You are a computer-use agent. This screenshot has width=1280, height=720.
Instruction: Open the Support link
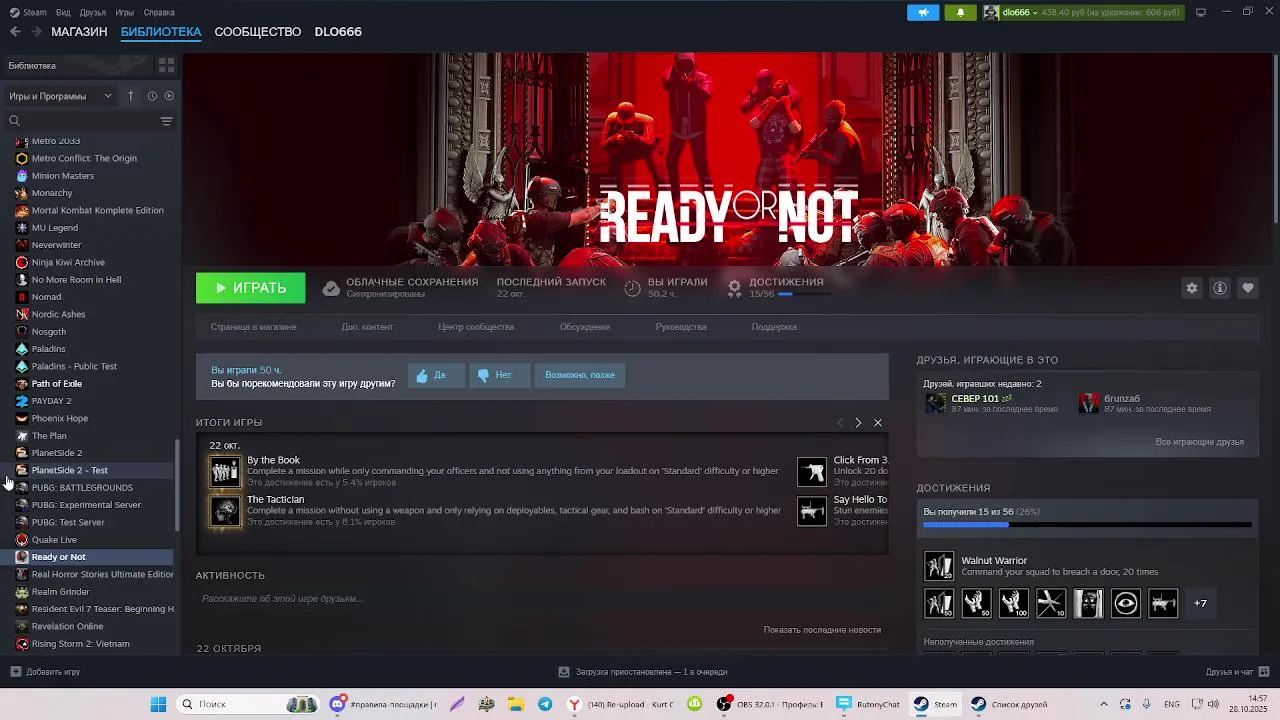click(774, 327)
